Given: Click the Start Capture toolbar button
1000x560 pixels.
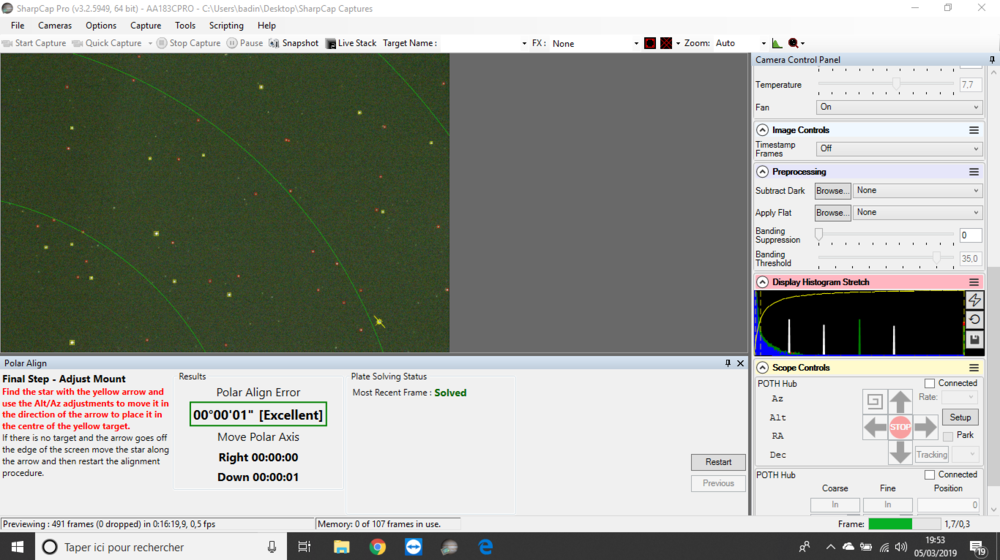Looking at the screenshot, I should pyautogui.click(x=34, y=43).
